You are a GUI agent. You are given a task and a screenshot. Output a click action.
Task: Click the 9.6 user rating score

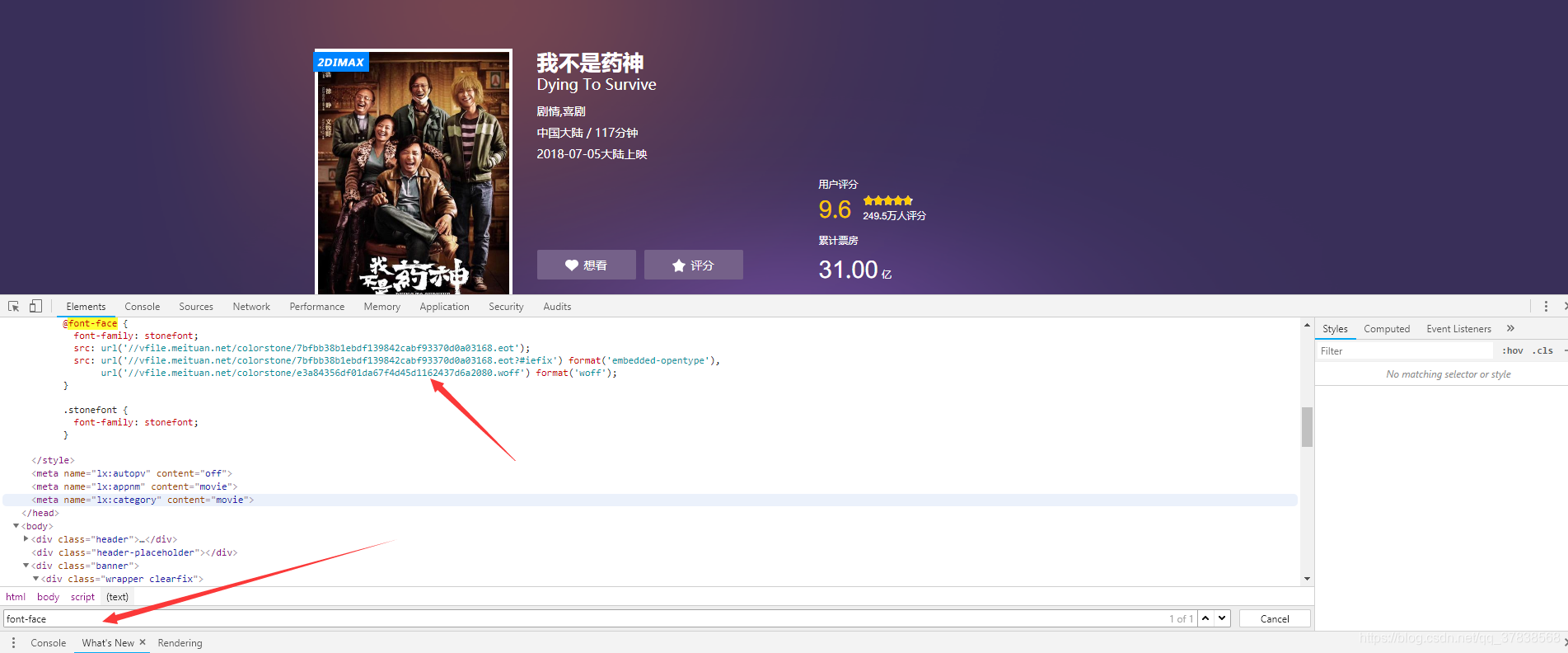835,209
